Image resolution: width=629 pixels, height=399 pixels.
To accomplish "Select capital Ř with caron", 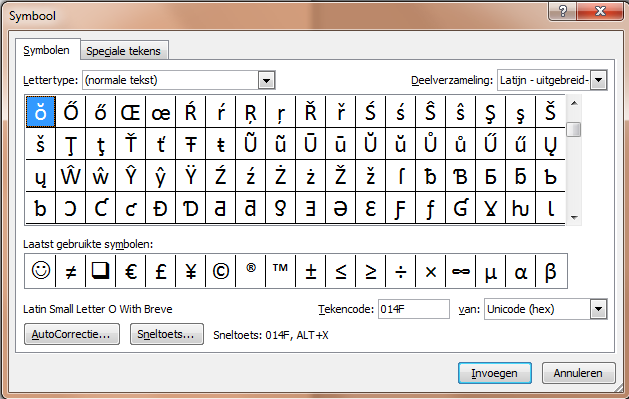I will coord(310,112).
